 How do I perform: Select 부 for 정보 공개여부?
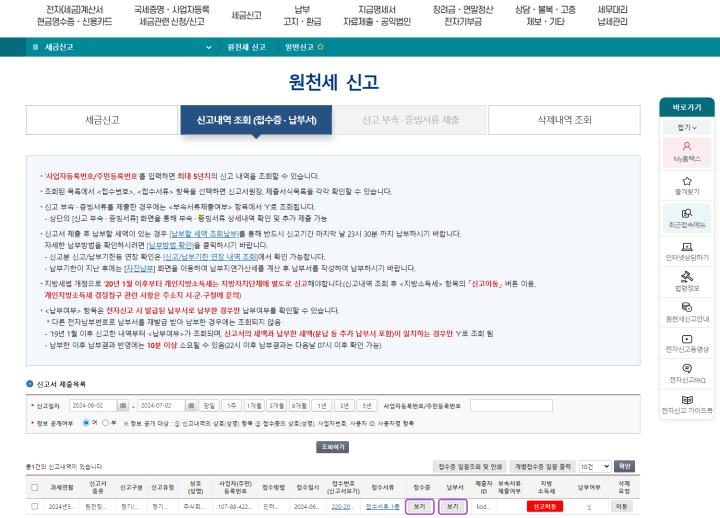coord(105,422)
